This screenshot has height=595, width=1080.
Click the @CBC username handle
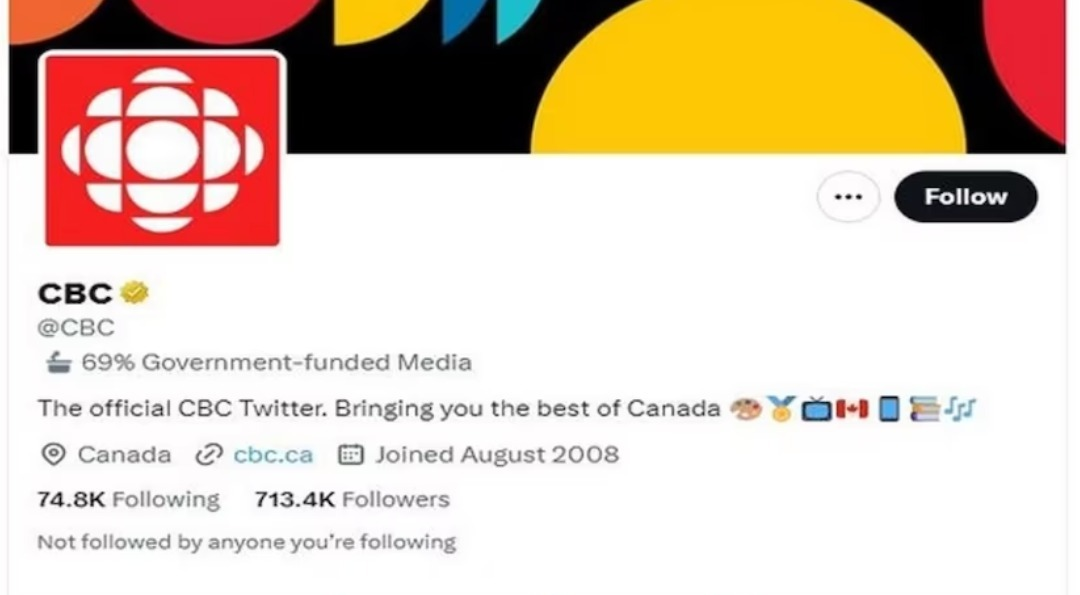(x=75, y=327)
